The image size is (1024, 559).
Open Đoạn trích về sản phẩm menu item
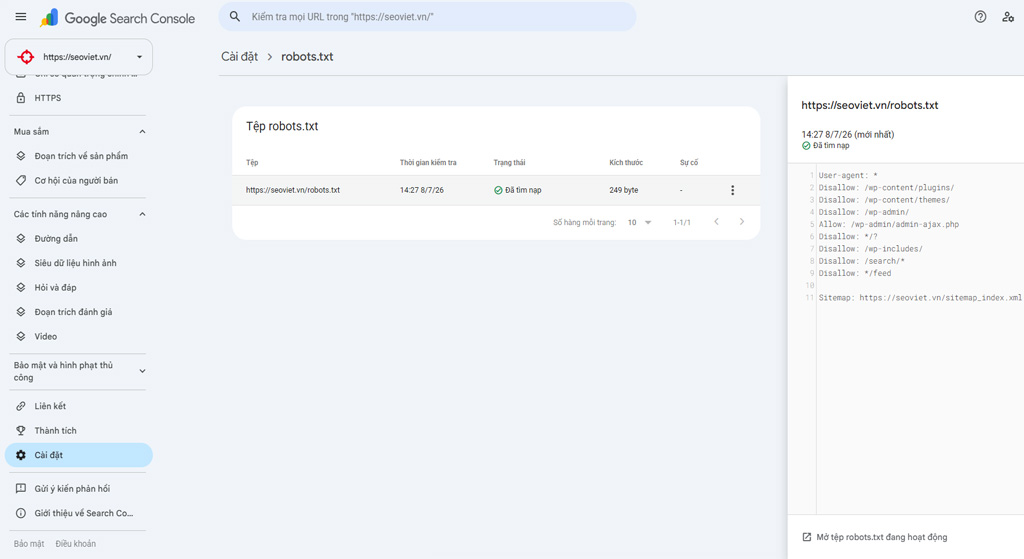click(x=78, y=156)
